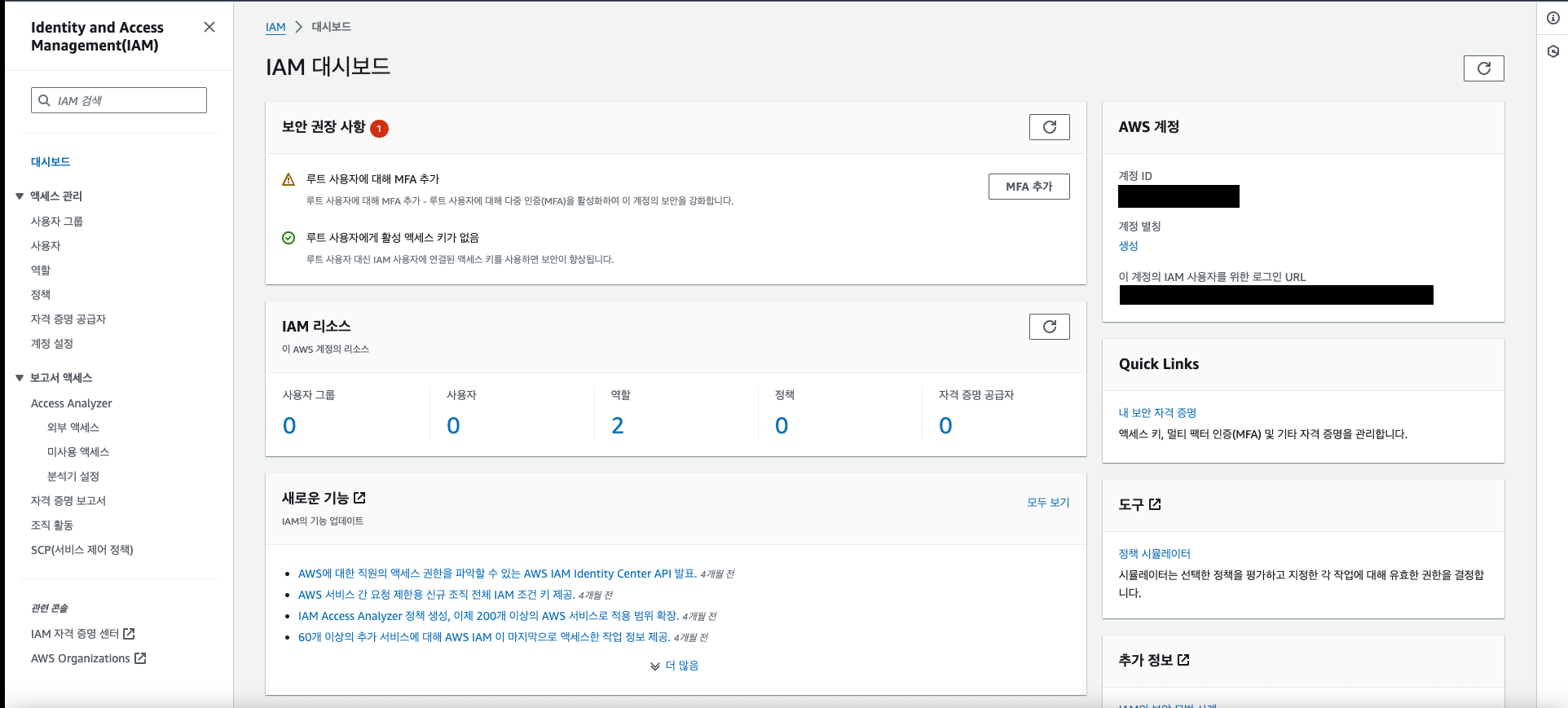Collapse the 액세스 관리 section
Viewport: 1568px width, 708px height.
20,196
